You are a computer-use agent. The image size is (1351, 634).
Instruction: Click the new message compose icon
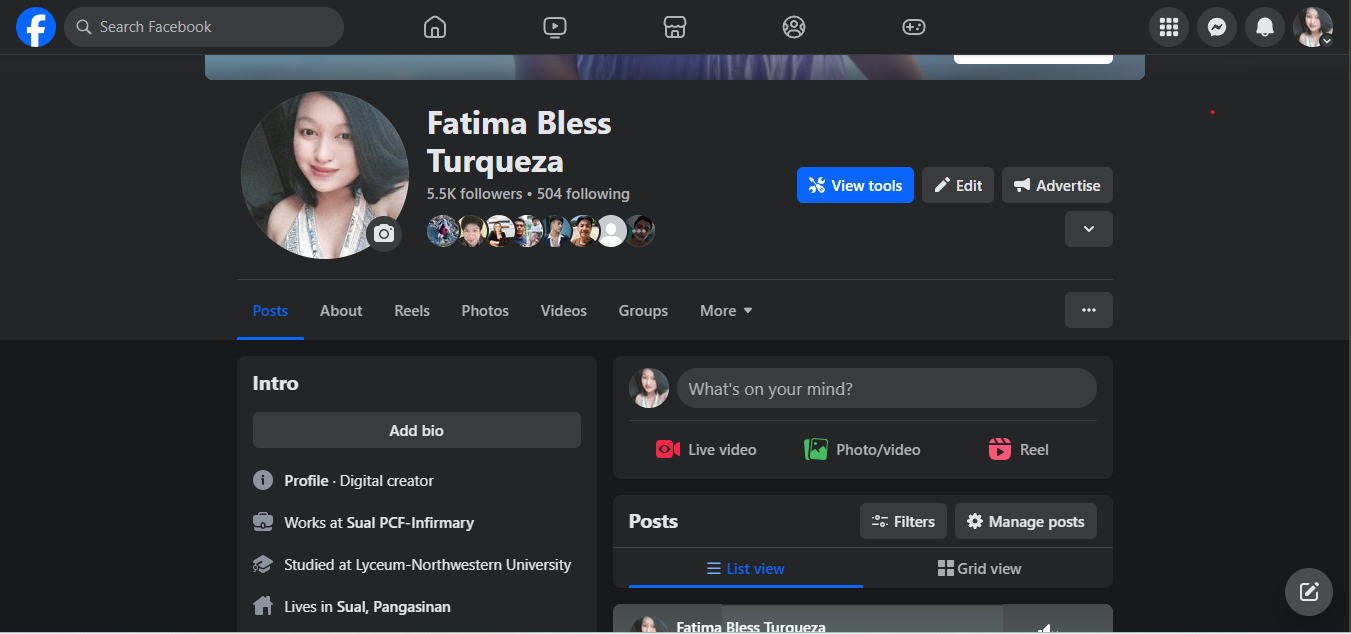tap(1309, 591)
